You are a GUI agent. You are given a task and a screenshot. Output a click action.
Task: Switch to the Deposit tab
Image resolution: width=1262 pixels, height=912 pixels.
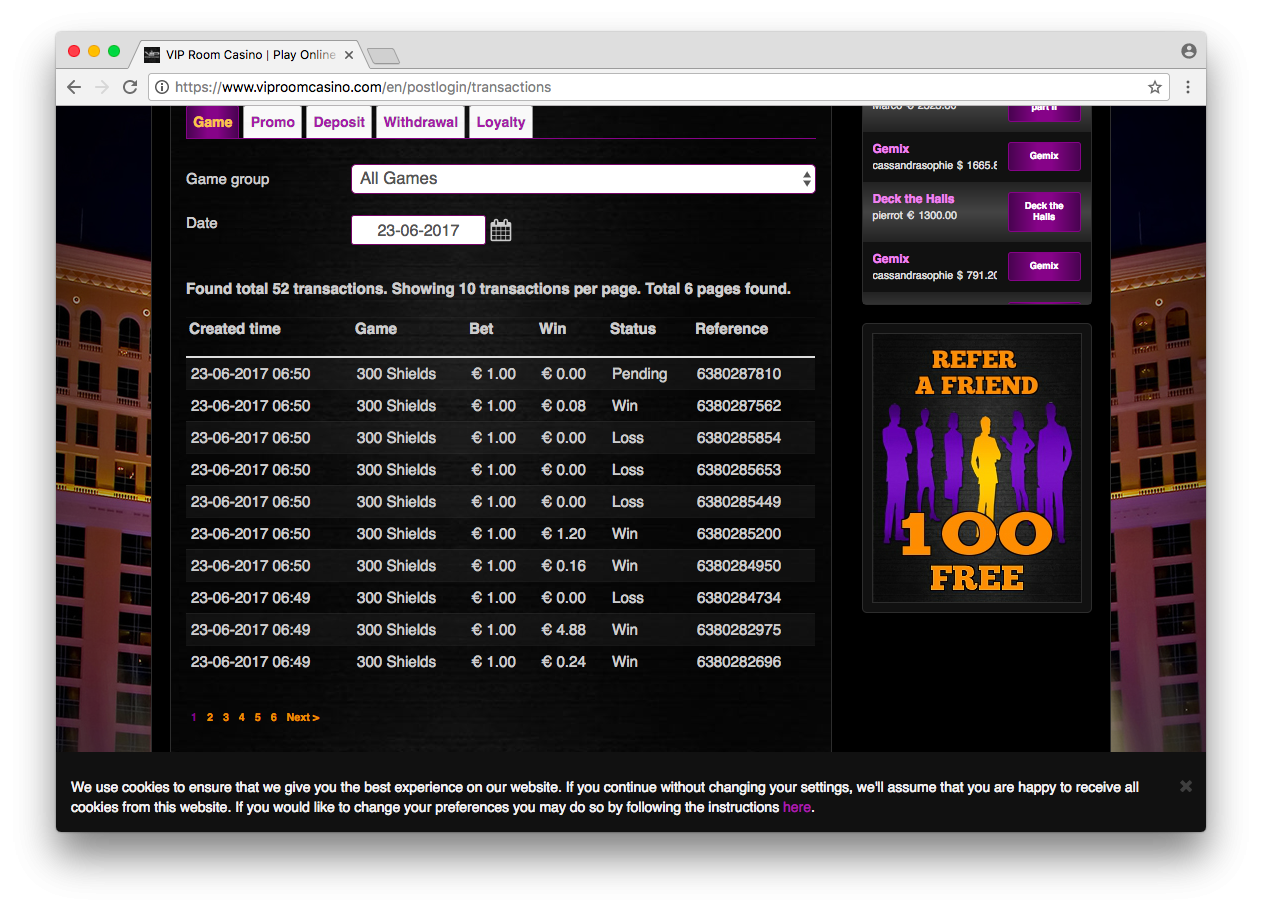tap(339, 122)
